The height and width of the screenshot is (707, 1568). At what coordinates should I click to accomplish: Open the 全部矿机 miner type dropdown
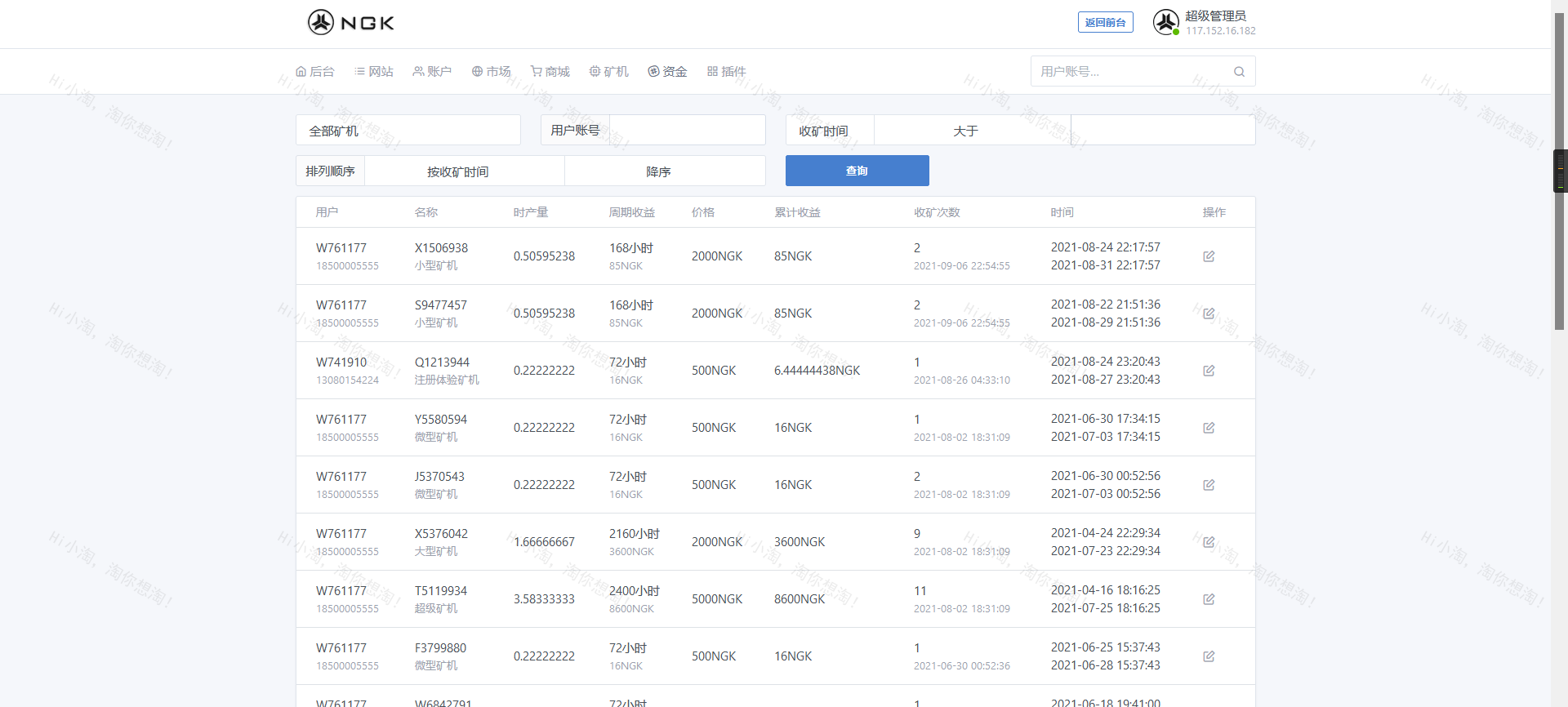(x=408, y=131)
